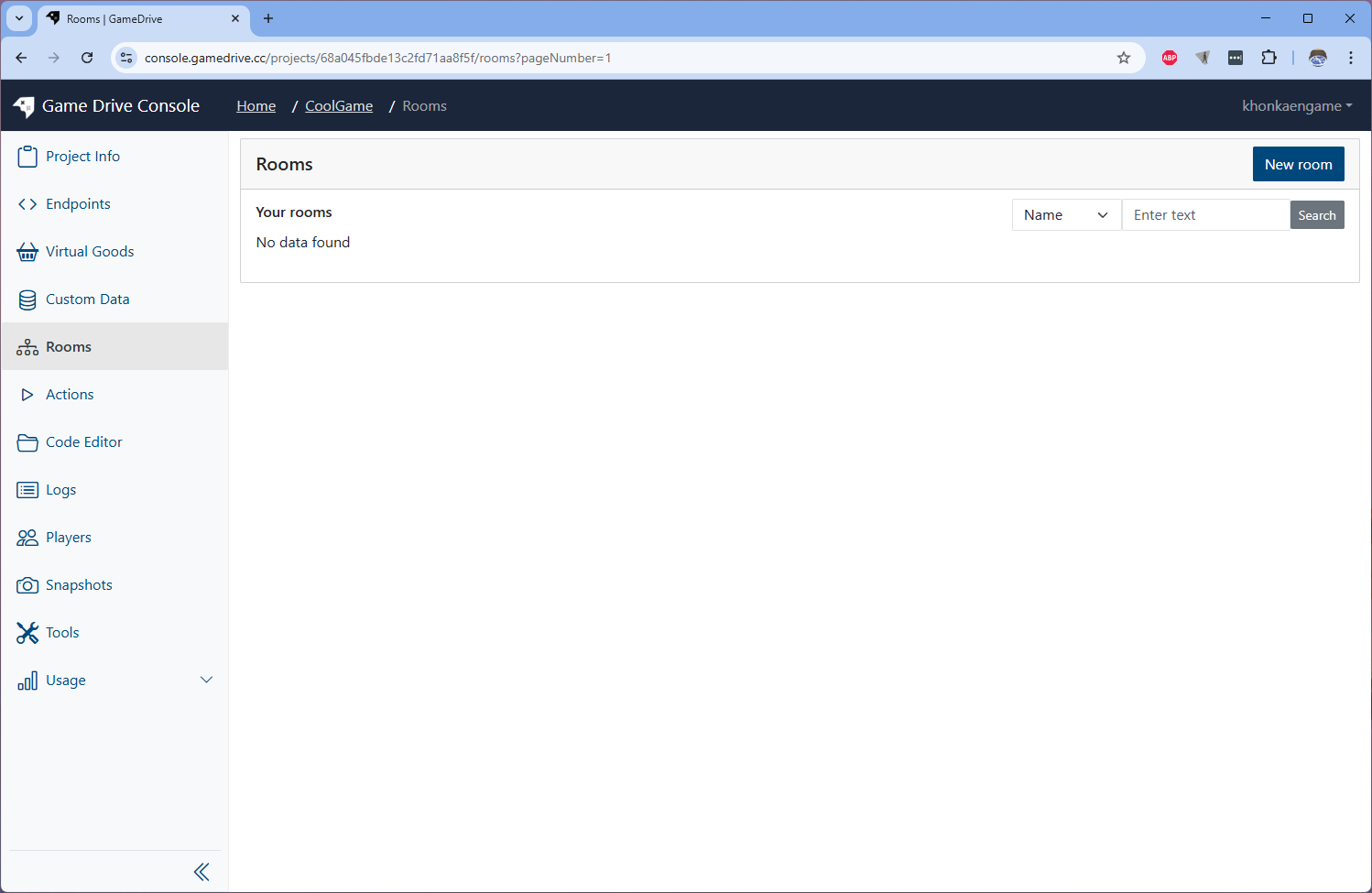Click the Code Editor folder icon
Screen dimensions: 1372x893
(x=27, y=442)
